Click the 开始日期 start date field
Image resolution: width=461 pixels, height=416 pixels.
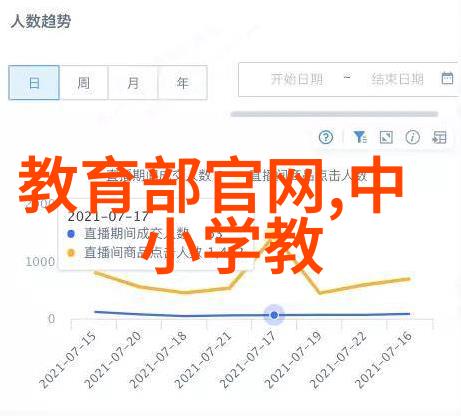coord(297,79)
